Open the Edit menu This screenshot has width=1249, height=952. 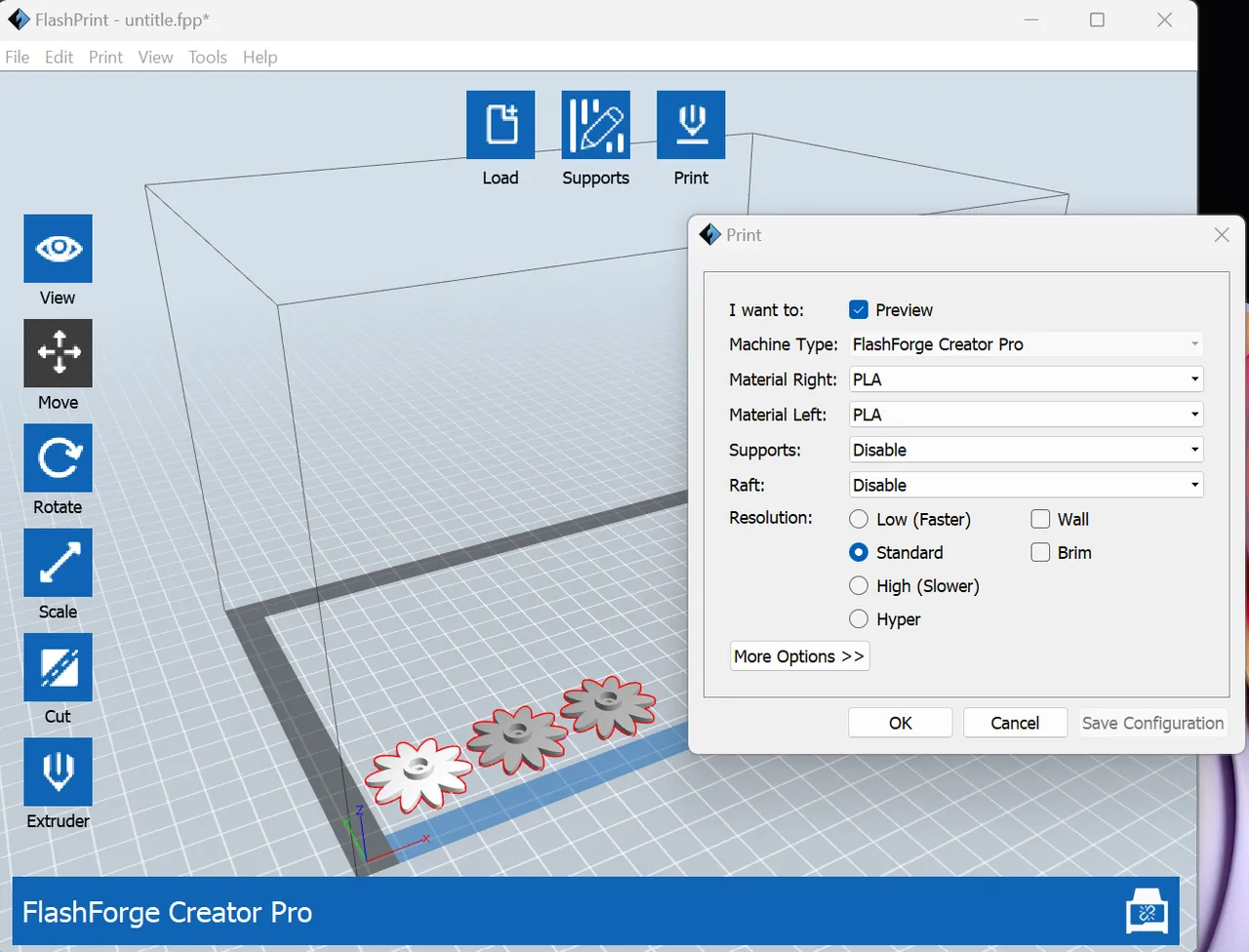coord(59,58)
